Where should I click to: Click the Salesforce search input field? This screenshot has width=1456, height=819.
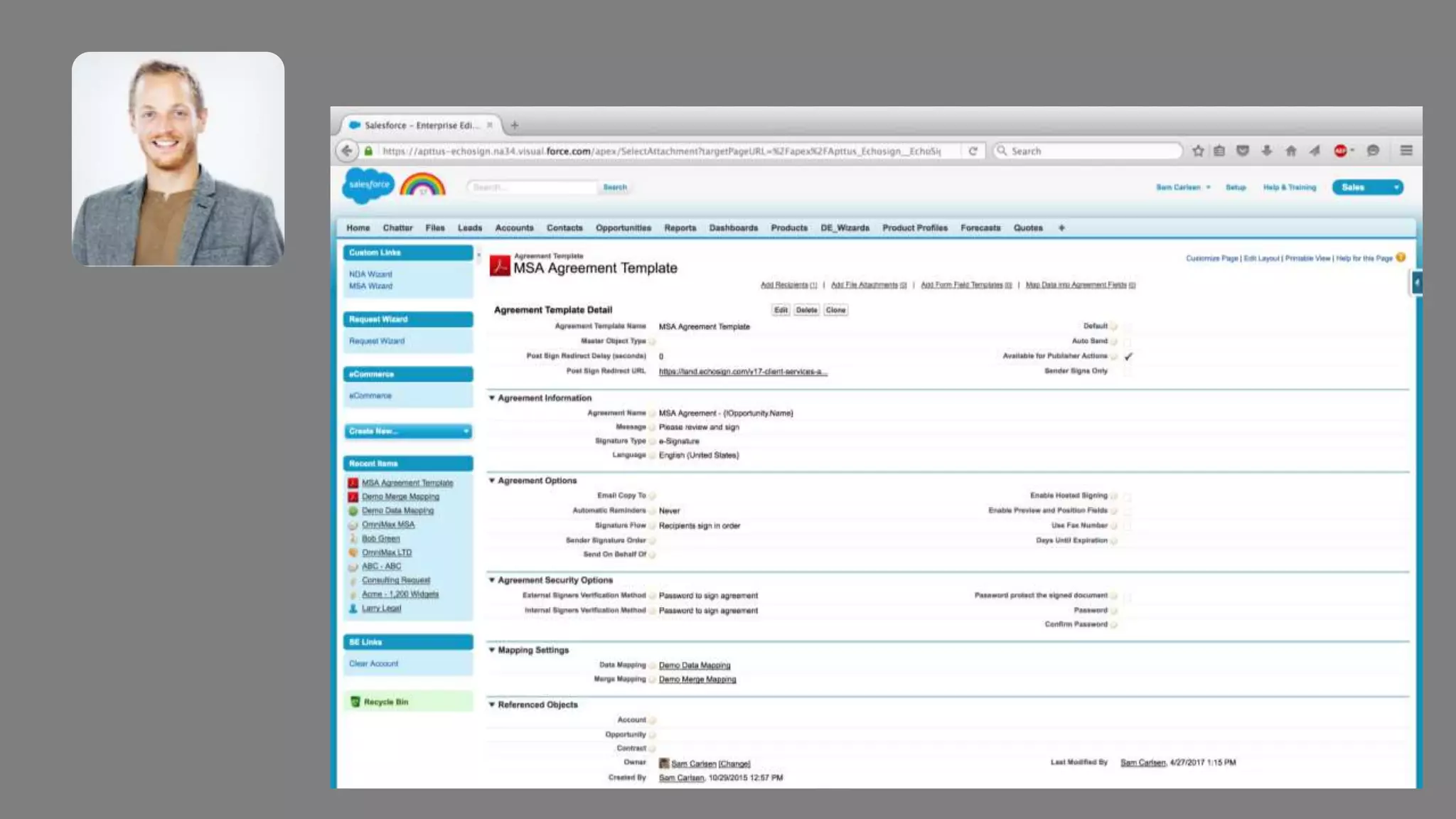tap(532, 187)
